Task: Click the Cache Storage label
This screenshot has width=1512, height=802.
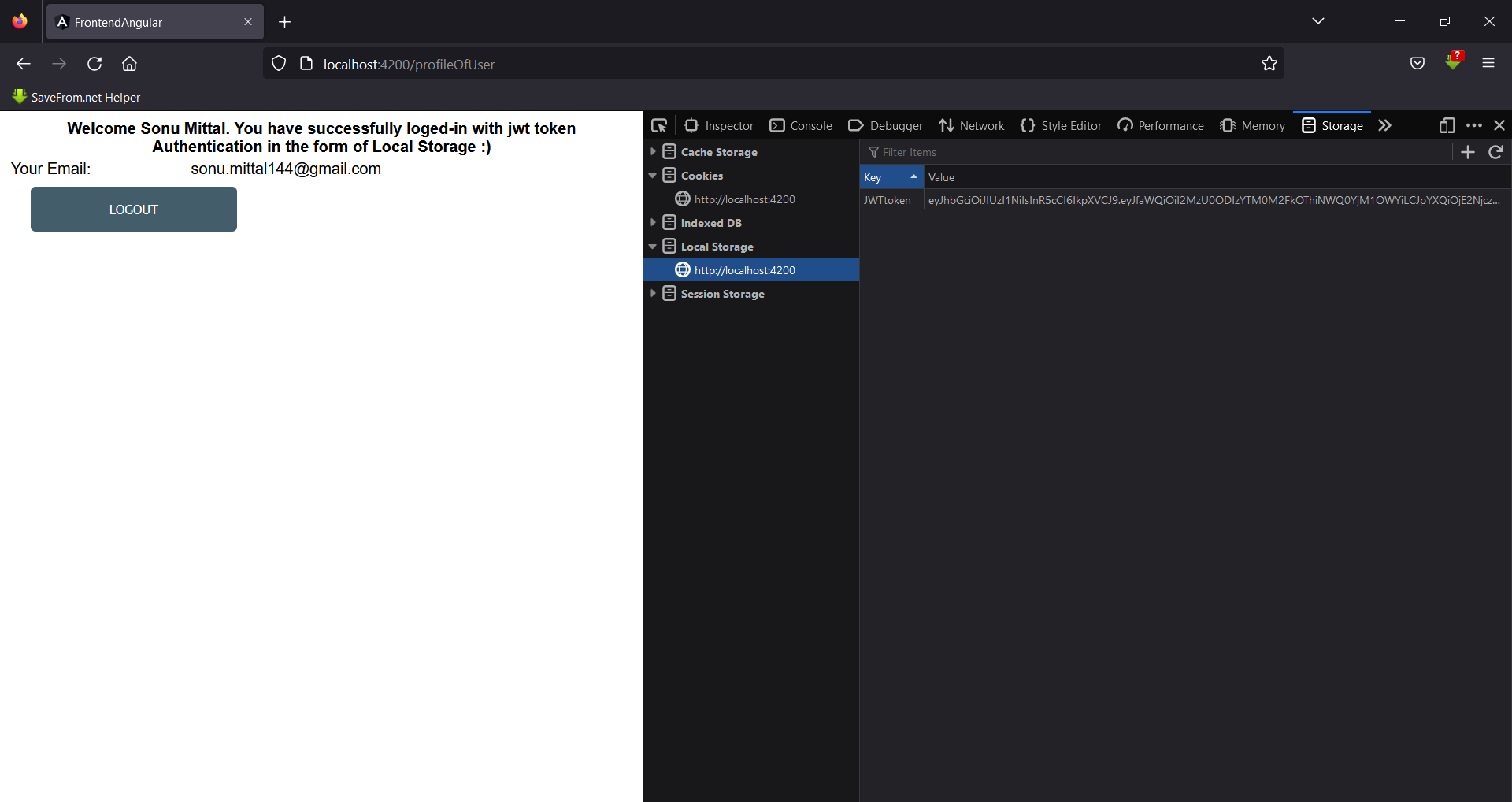Action: pos(719,152)
